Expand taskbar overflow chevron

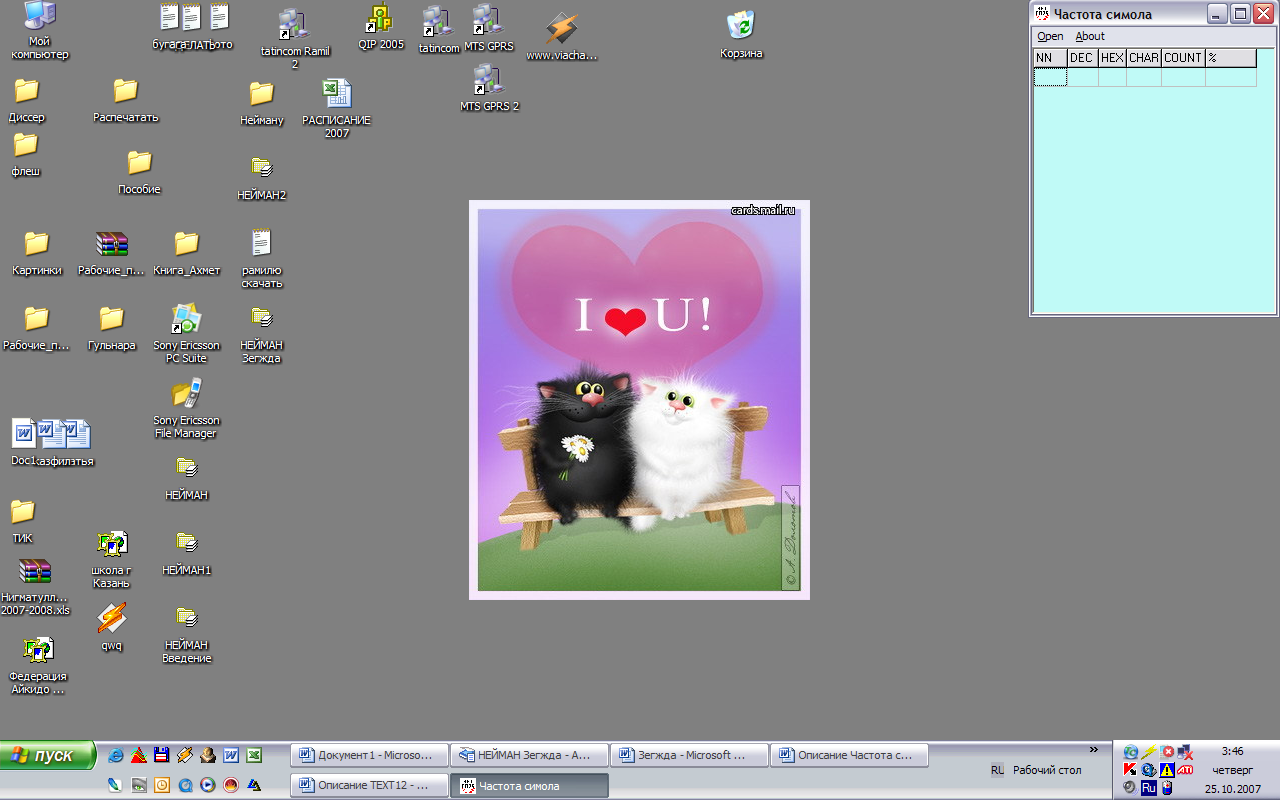click(1093, 749)
